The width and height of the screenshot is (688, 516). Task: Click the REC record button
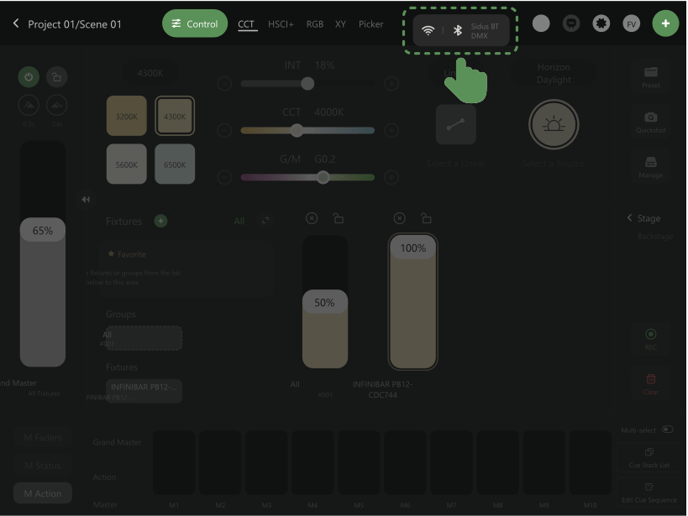(x=651, y=339)
